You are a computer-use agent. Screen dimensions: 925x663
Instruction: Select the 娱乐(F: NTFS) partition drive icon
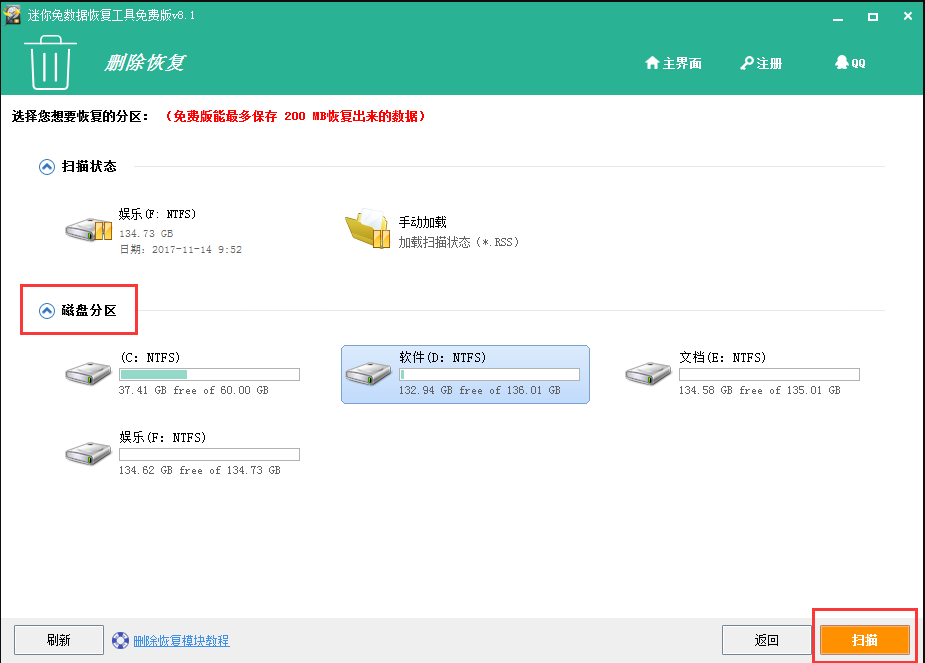click(x=88, y=453)
